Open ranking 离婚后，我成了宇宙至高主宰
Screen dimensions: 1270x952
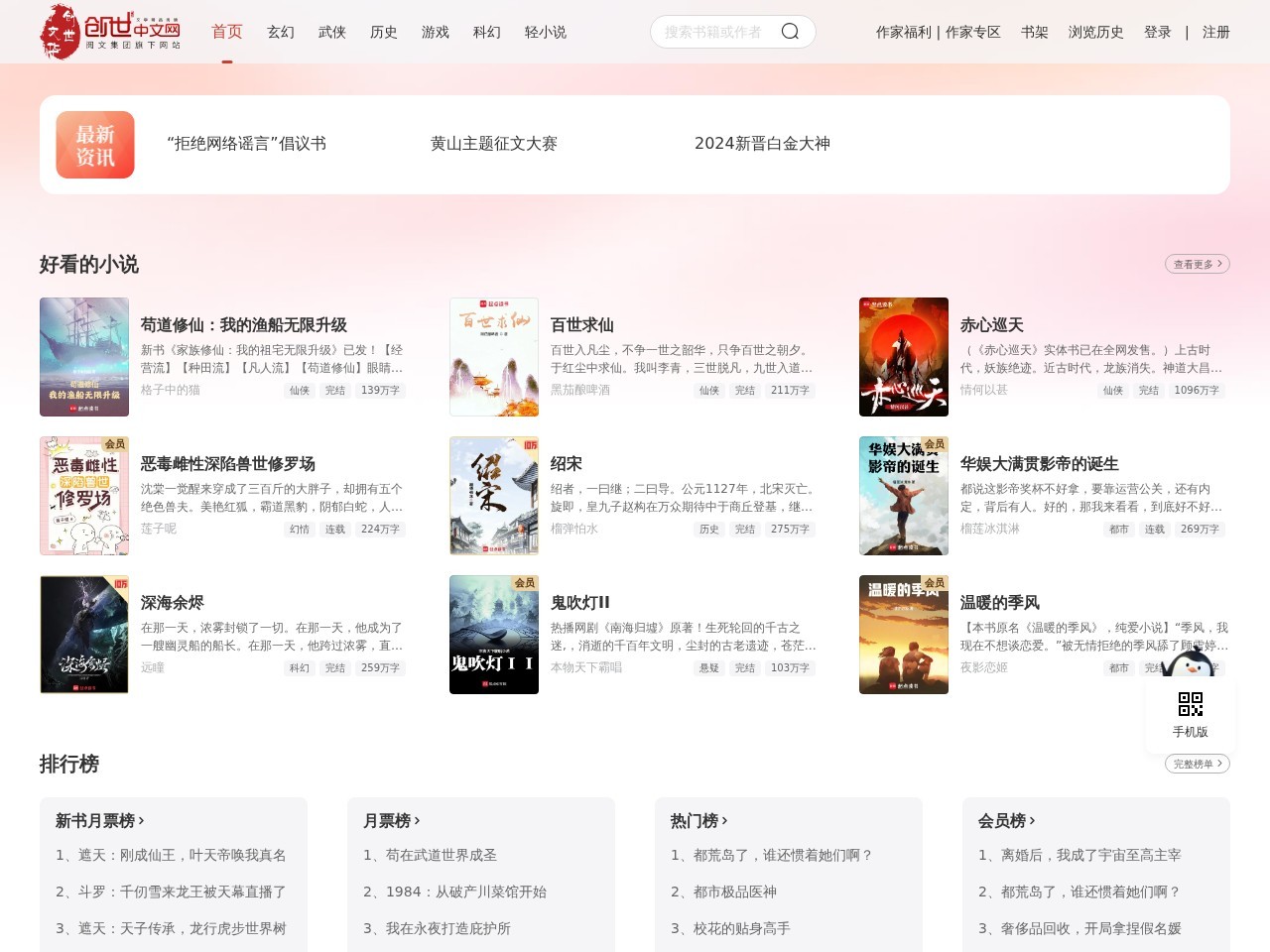click(1079, 855)
